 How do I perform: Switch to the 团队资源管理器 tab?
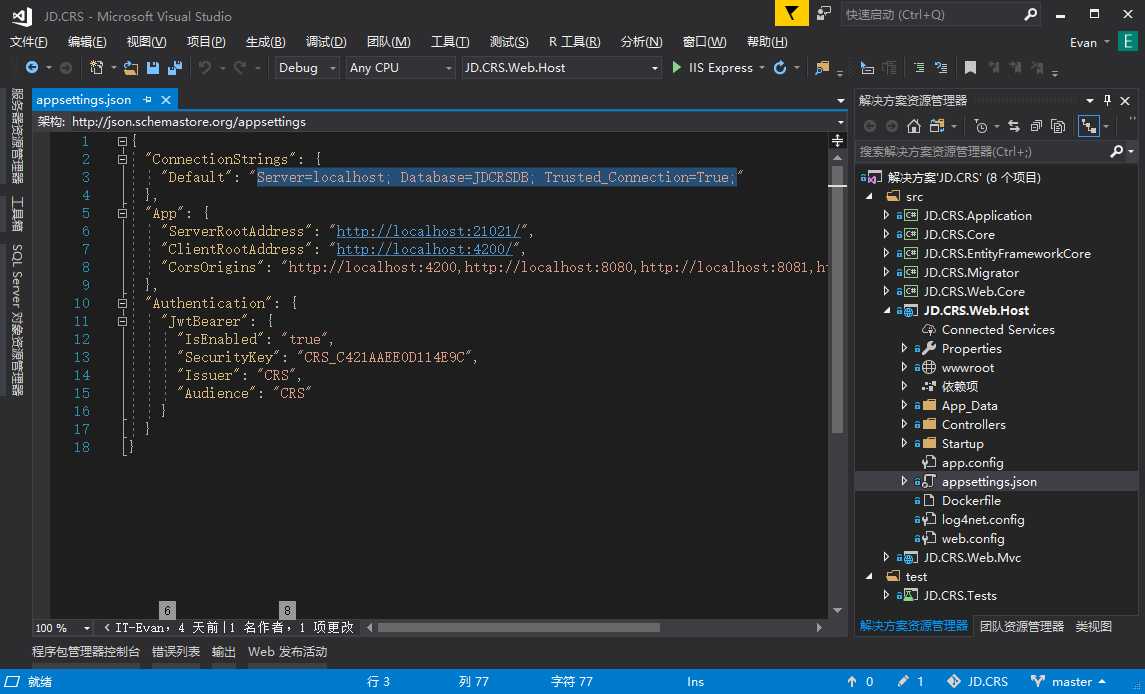coord(1021,626)
